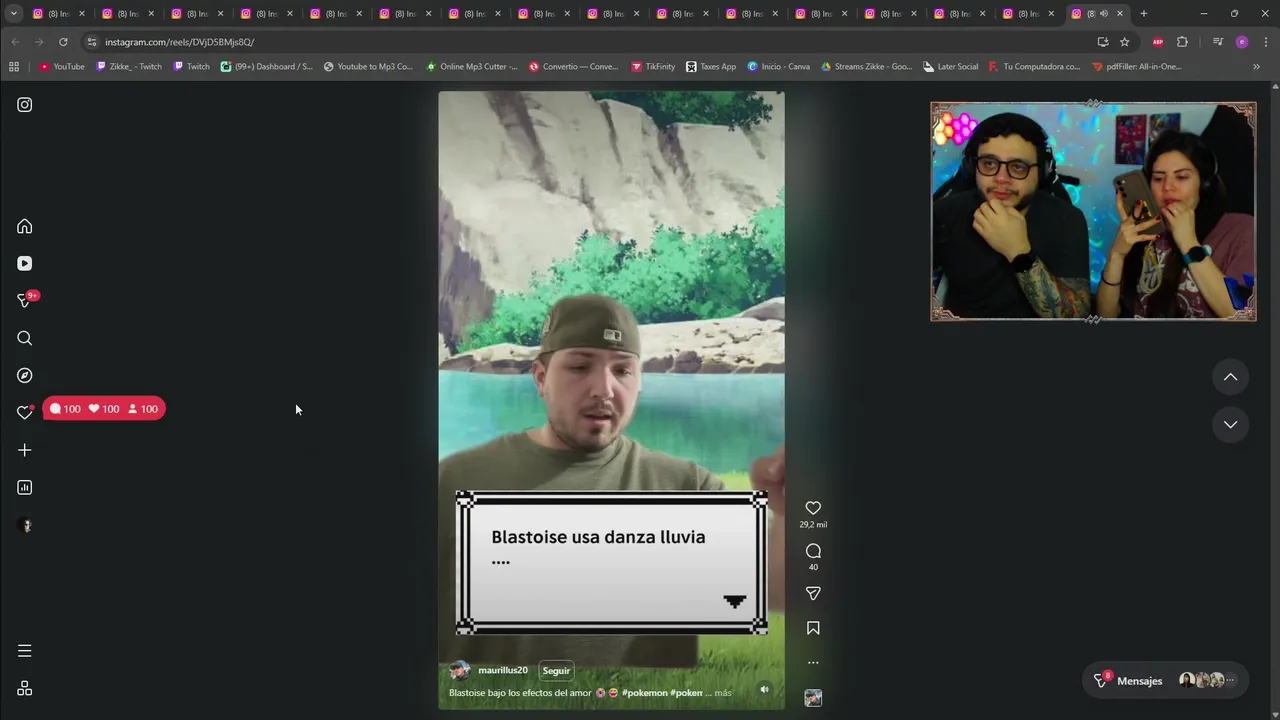The width and height of the screenshot is (1280, 720).
Task: Open the #pokemon hashtag link
Action: (x=644, y=693)
